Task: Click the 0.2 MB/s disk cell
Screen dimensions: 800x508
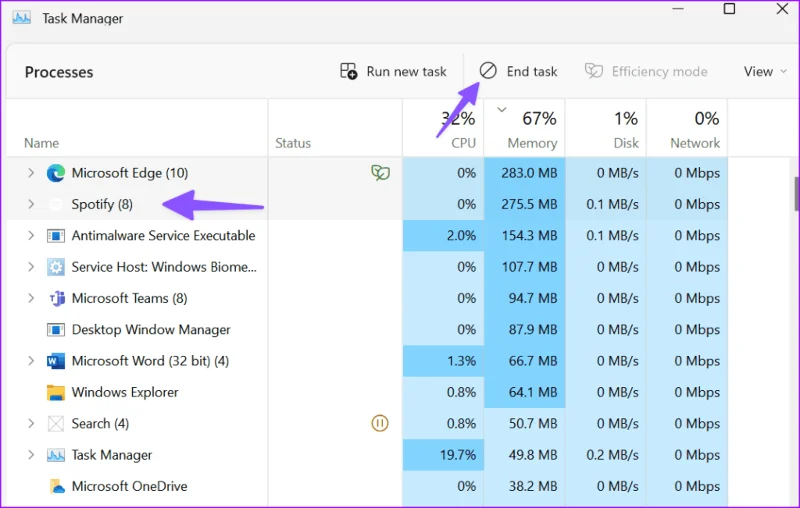Action: [606, 454]
